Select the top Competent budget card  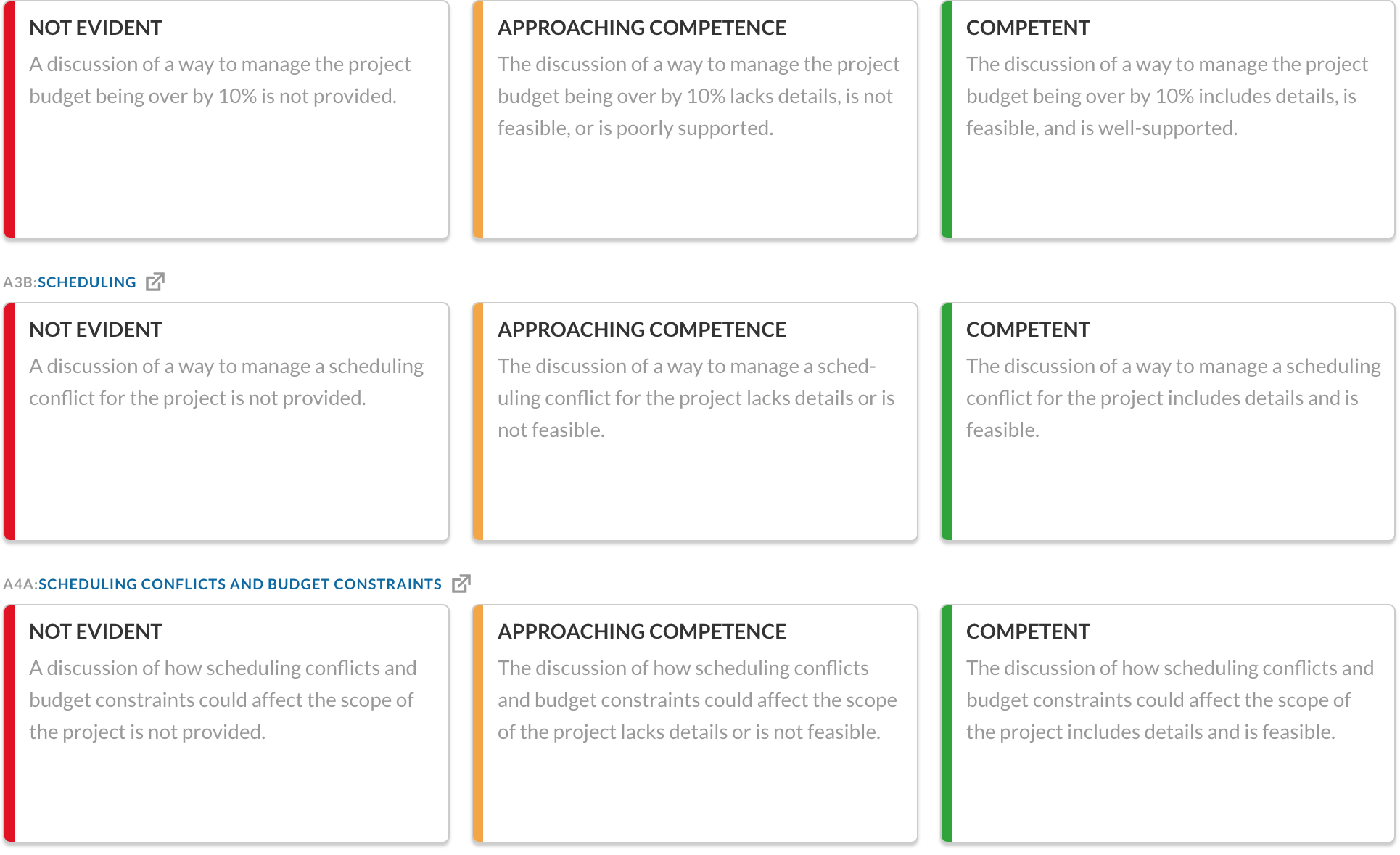pos(1168,119)
